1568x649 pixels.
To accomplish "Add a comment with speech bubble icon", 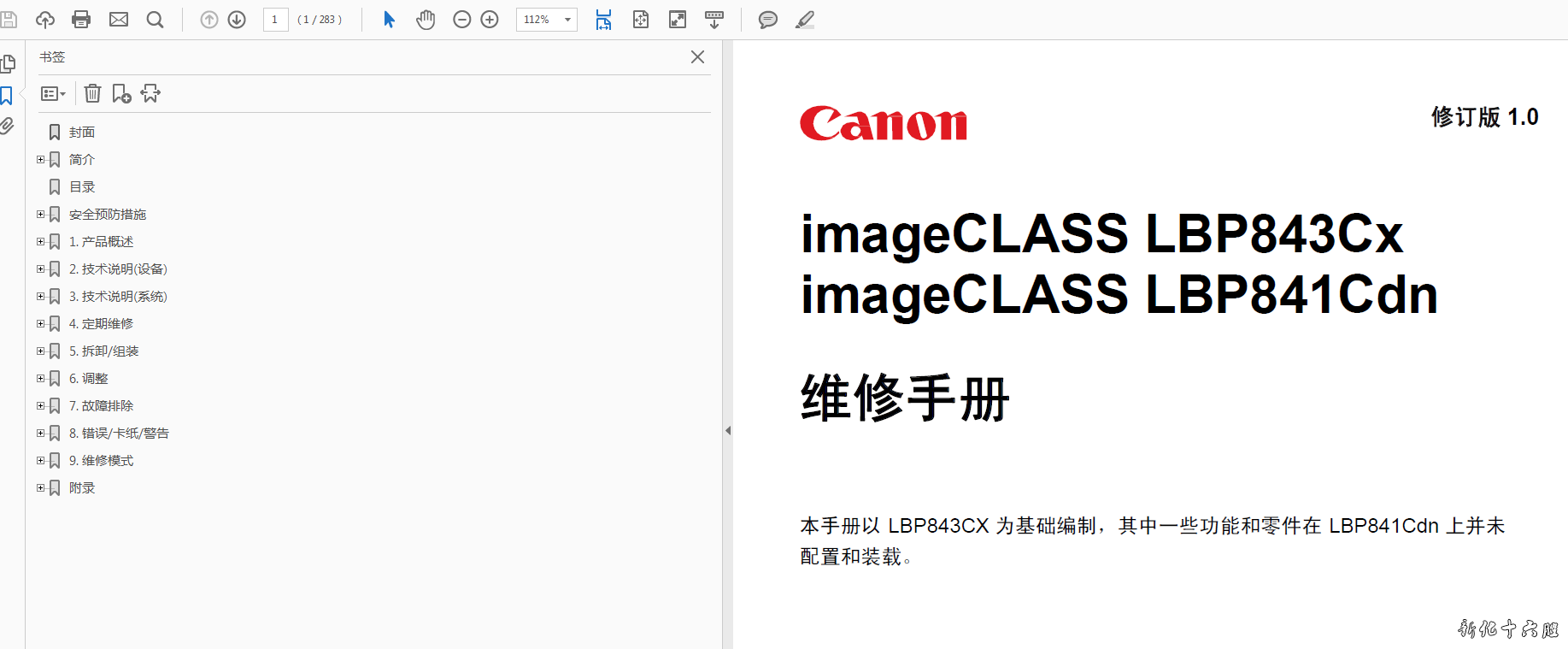I will 767,20.
